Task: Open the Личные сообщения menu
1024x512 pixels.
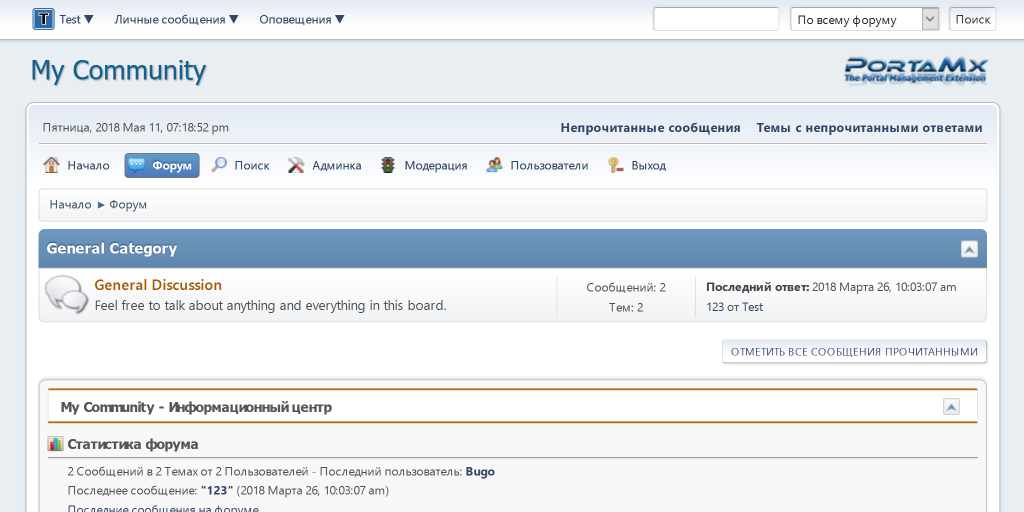Action: tap(176, 19)
